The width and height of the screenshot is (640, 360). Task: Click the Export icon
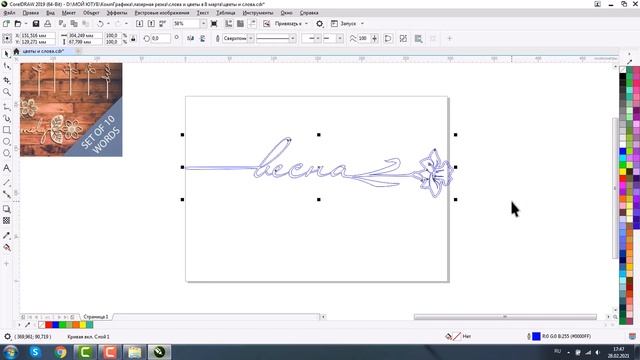151,24
